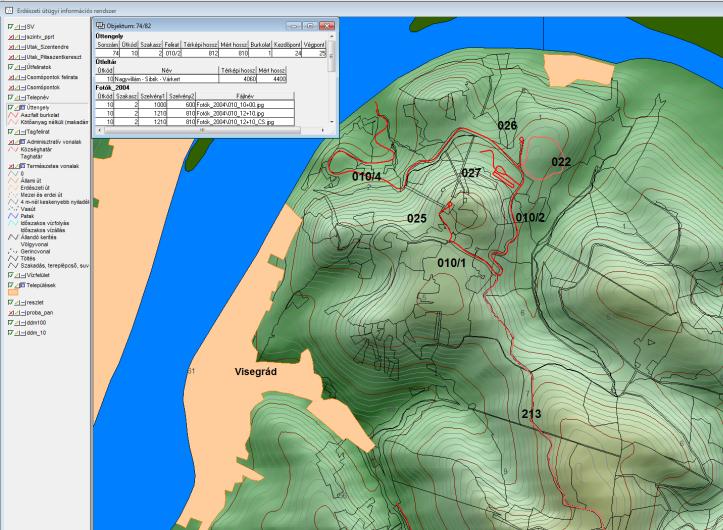This screenshot has width=723, height=530.
Task: Expand legend of SV layer
Action: click(23, 27)
